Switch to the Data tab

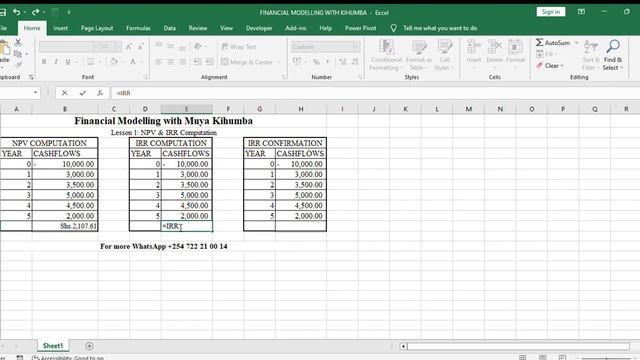point(169,28)
